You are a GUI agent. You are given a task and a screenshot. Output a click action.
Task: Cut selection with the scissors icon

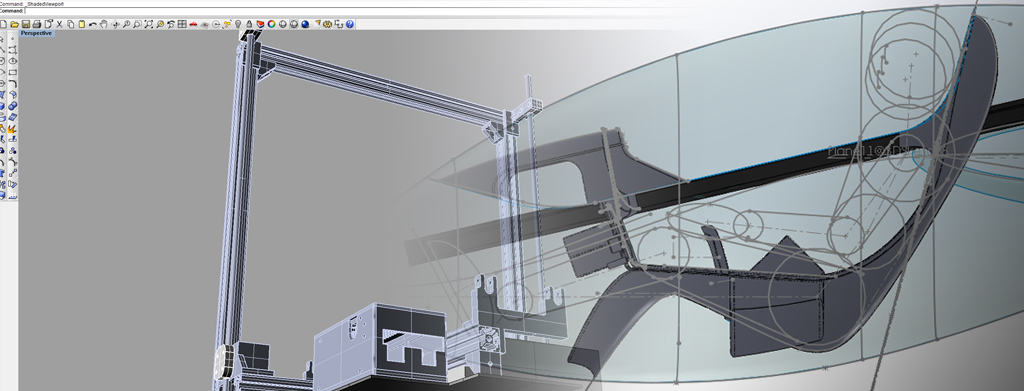click(x=59, y=24)
